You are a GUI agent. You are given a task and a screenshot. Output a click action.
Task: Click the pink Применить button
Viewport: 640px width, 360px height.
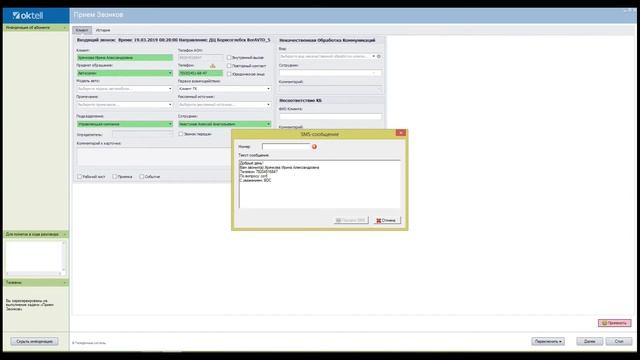(x=615, y=323)
